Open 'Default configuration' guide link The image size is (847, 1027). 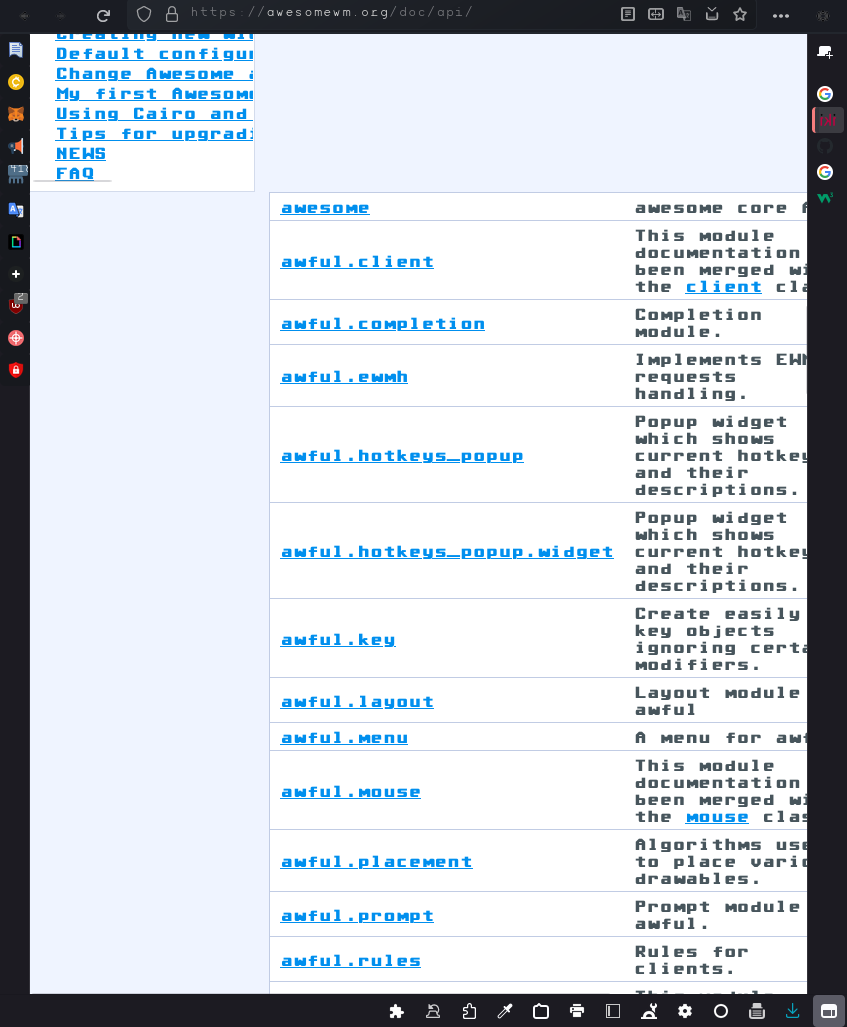pos(155,54)
